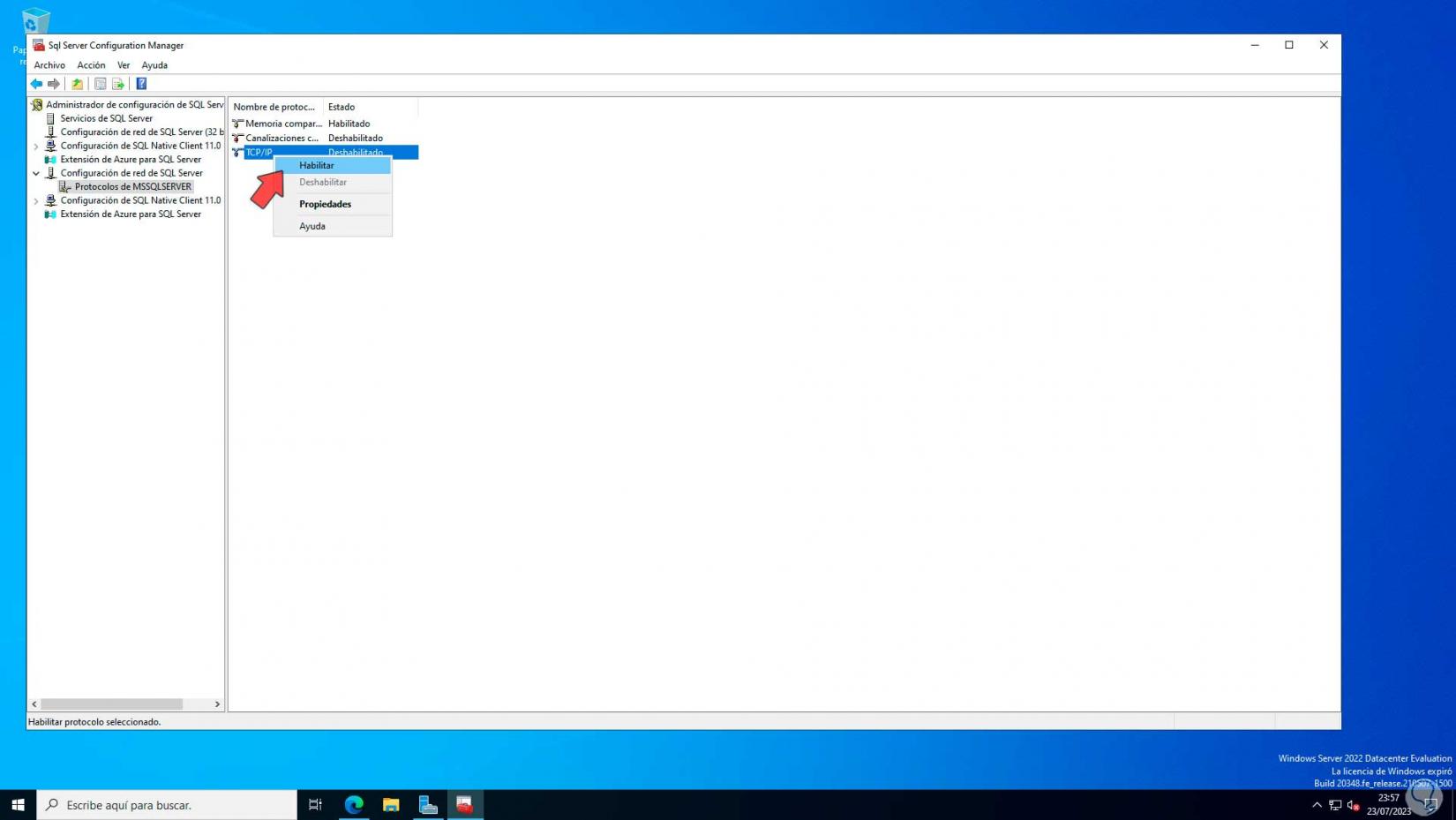Open the Acción menu

[x=91, y=65]
